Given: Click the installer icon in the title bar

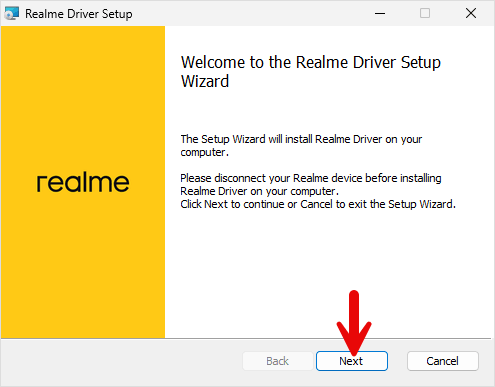Looking at the screenshot, I should [x=12, y=14].
